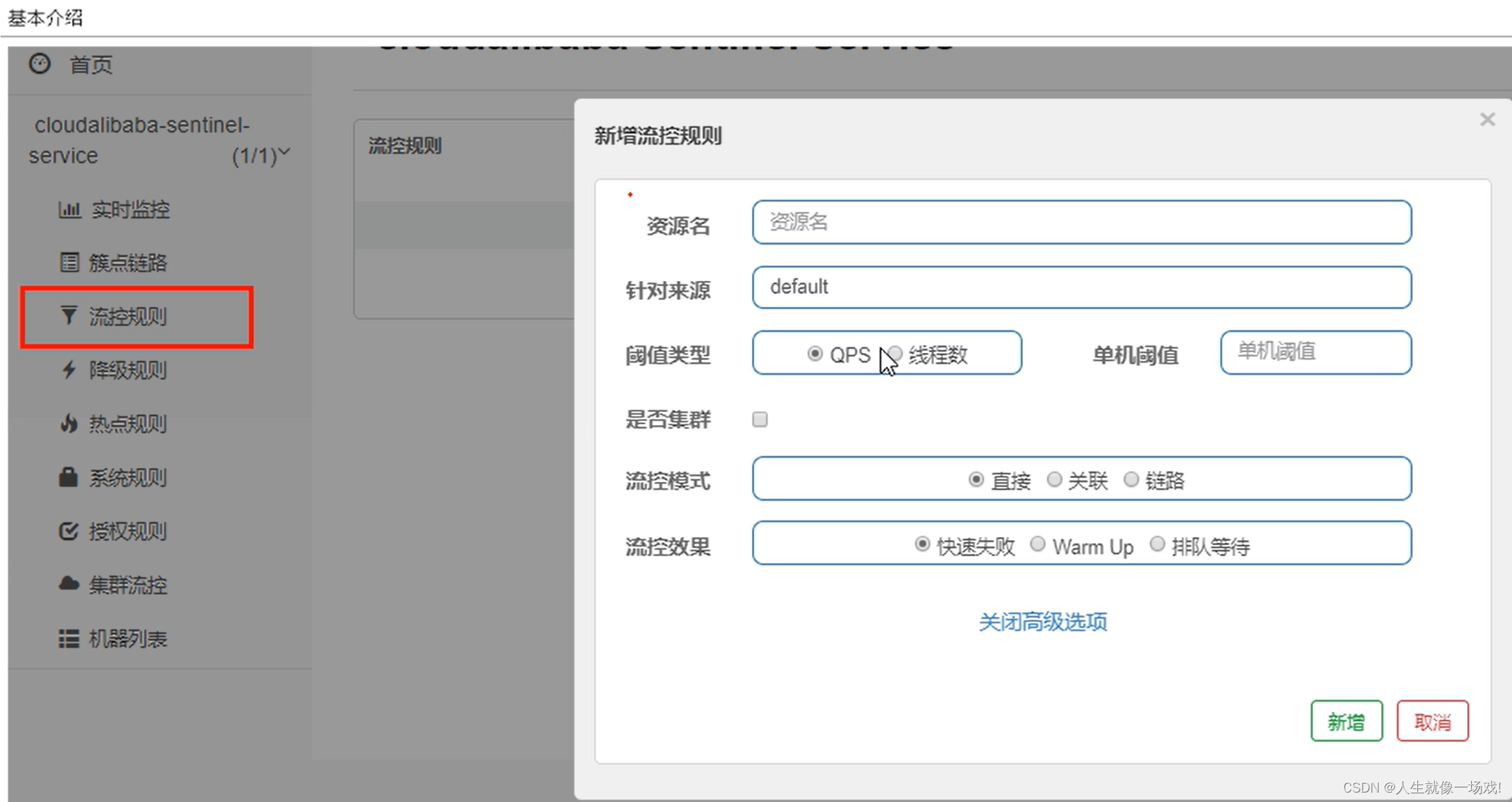
Task: Click the 资源名 resource name input field
Action: pos(1081,222)
